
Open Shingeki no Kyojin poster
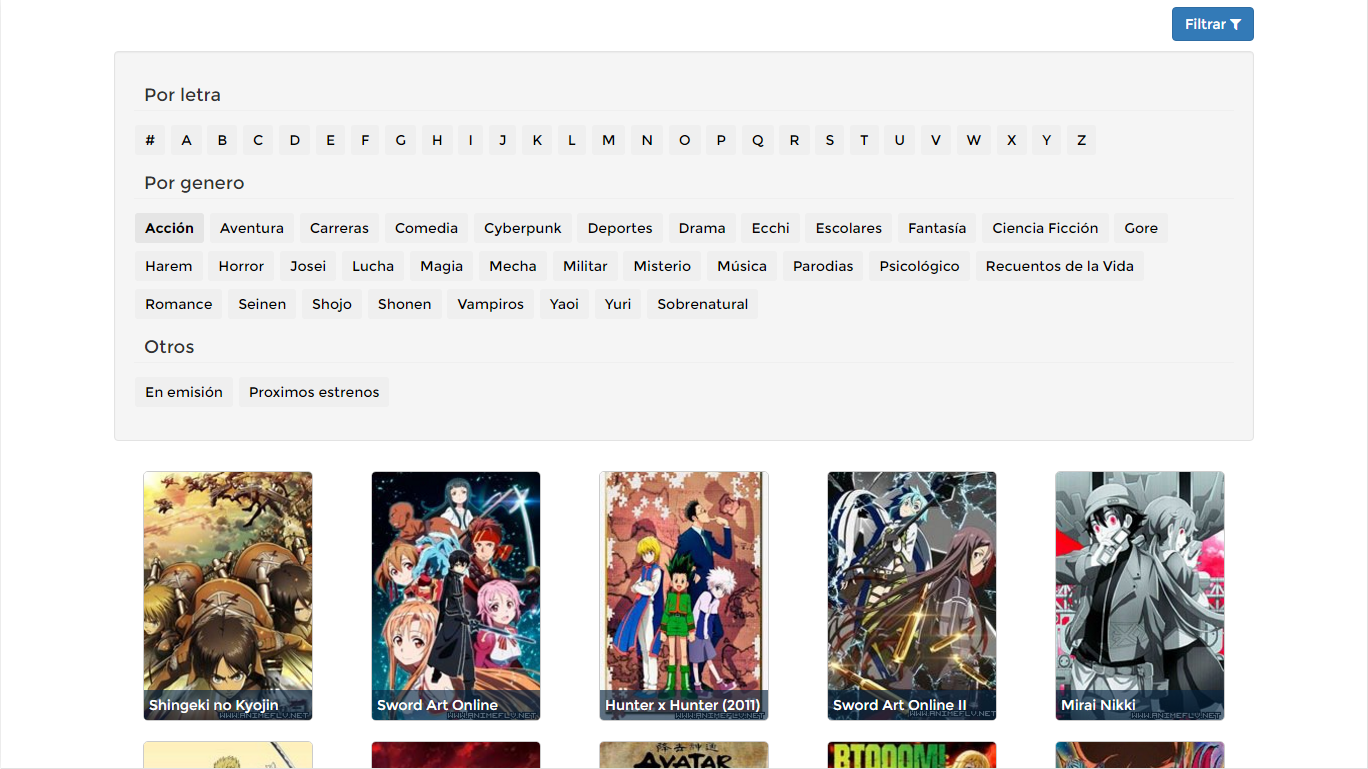[228, 596]
